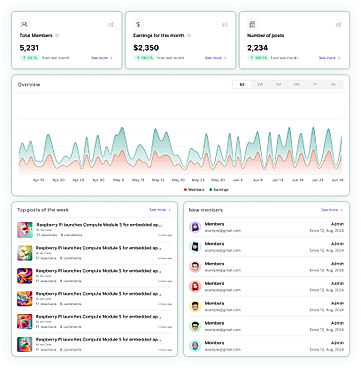
Task: Click the Jun 14 axis label
Action: [x=277, y=180]
